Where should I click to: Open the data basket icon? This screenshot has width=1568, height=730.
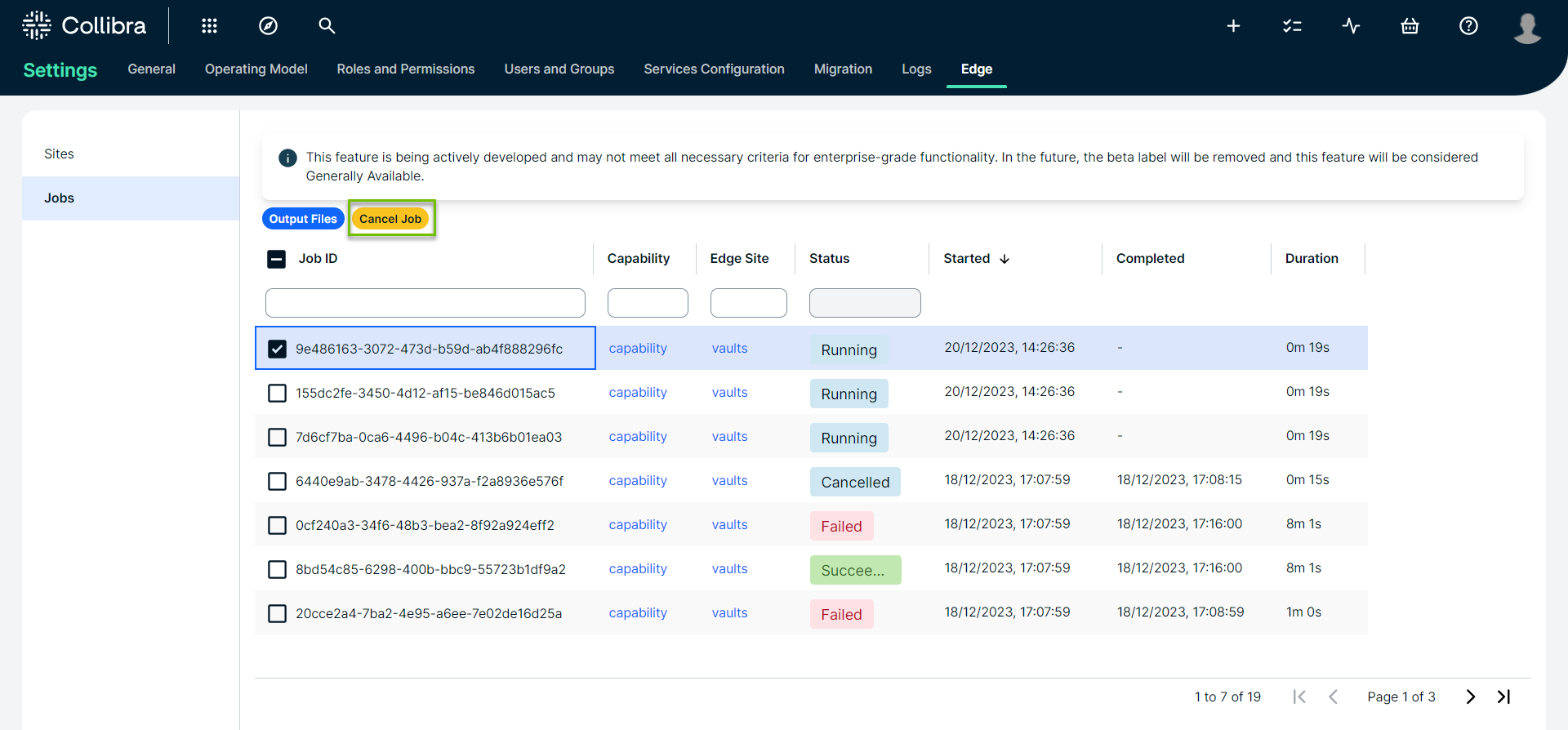[1410, 26]
